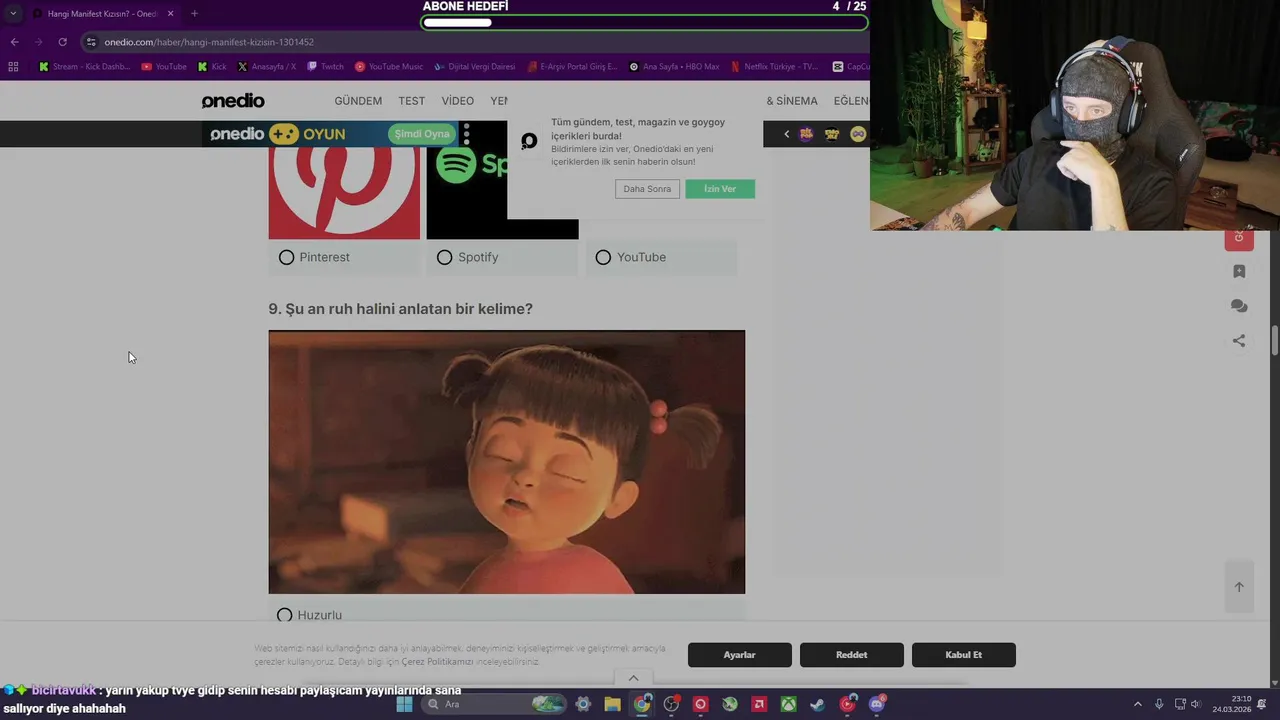Open the YouTube Music bookmark
This screenshot has width=1280, height=720.
[x=389, y=67]
